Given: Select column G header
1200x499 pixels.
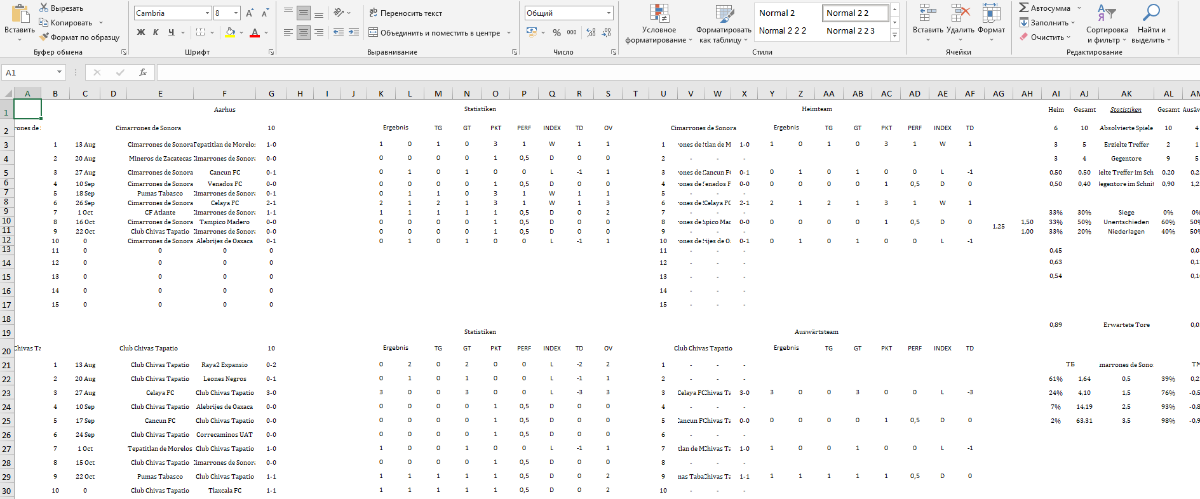Looking at the screenshot, I should 271,94.
